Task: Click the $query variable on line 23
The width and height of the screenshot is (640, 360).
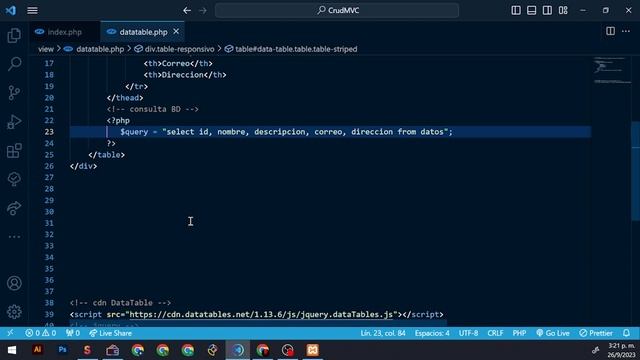Action: pyautogui.click(x=134, y=132)
